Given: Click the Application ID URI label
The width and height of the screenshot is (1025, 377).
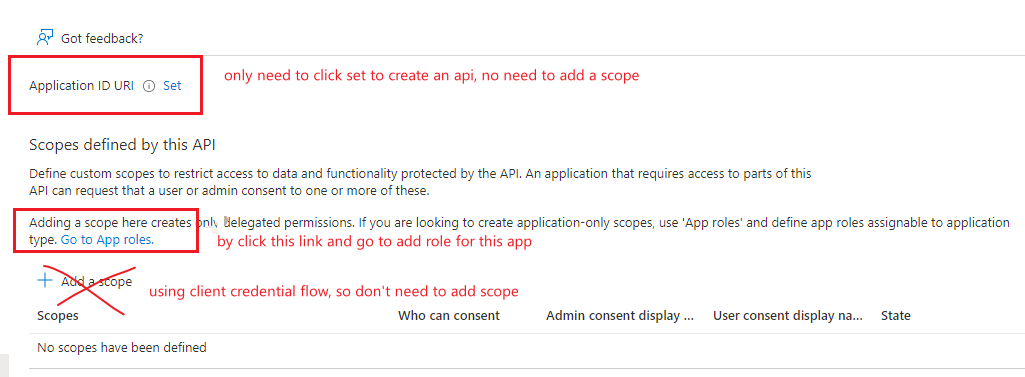Looking at the screenshot, I should [x=82, y=86].
